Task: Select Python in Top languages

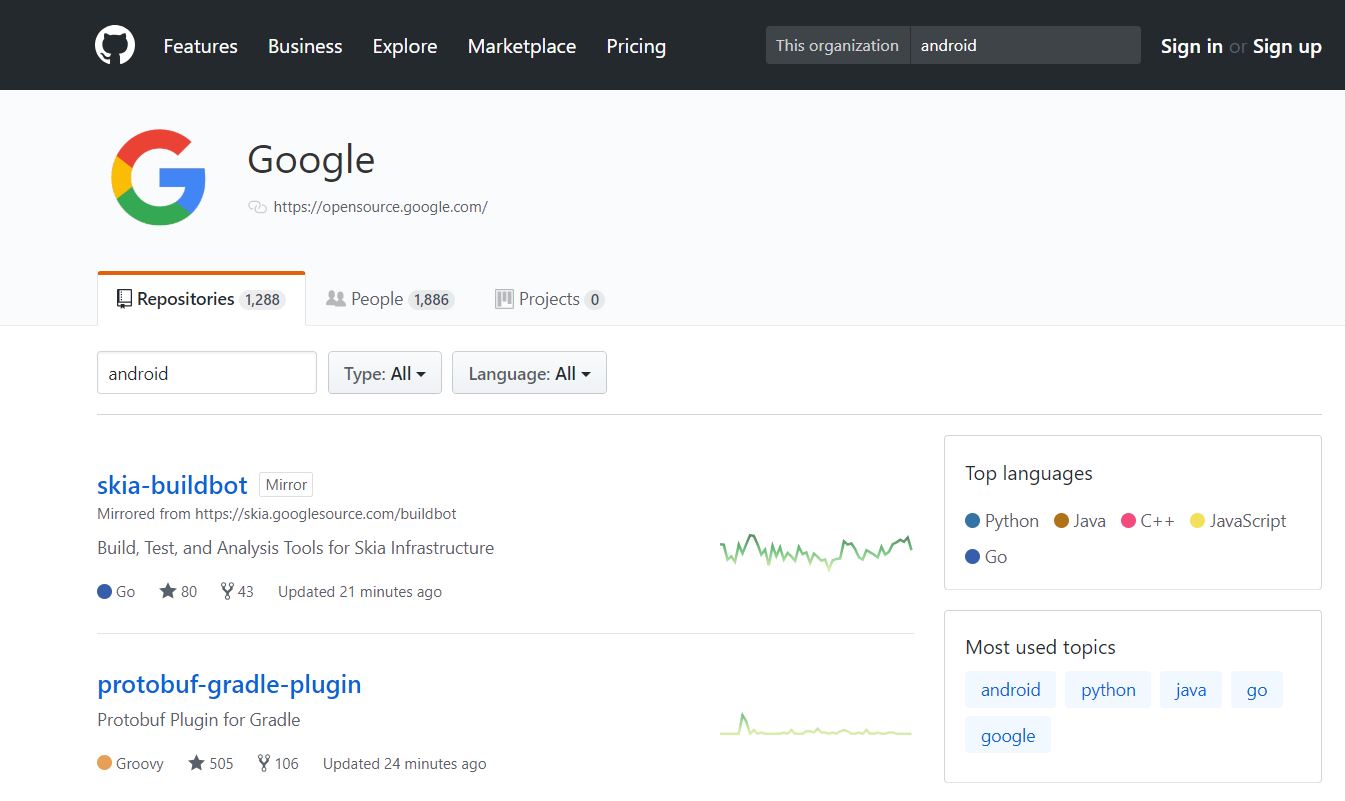Action: (x=1002, y=521)
